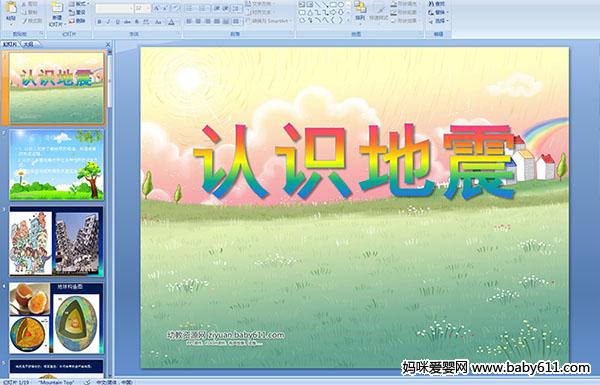Viewport: 600px width, 385px height.
Task: Toggle Center text alignment
Action: [x=198, y=21]
